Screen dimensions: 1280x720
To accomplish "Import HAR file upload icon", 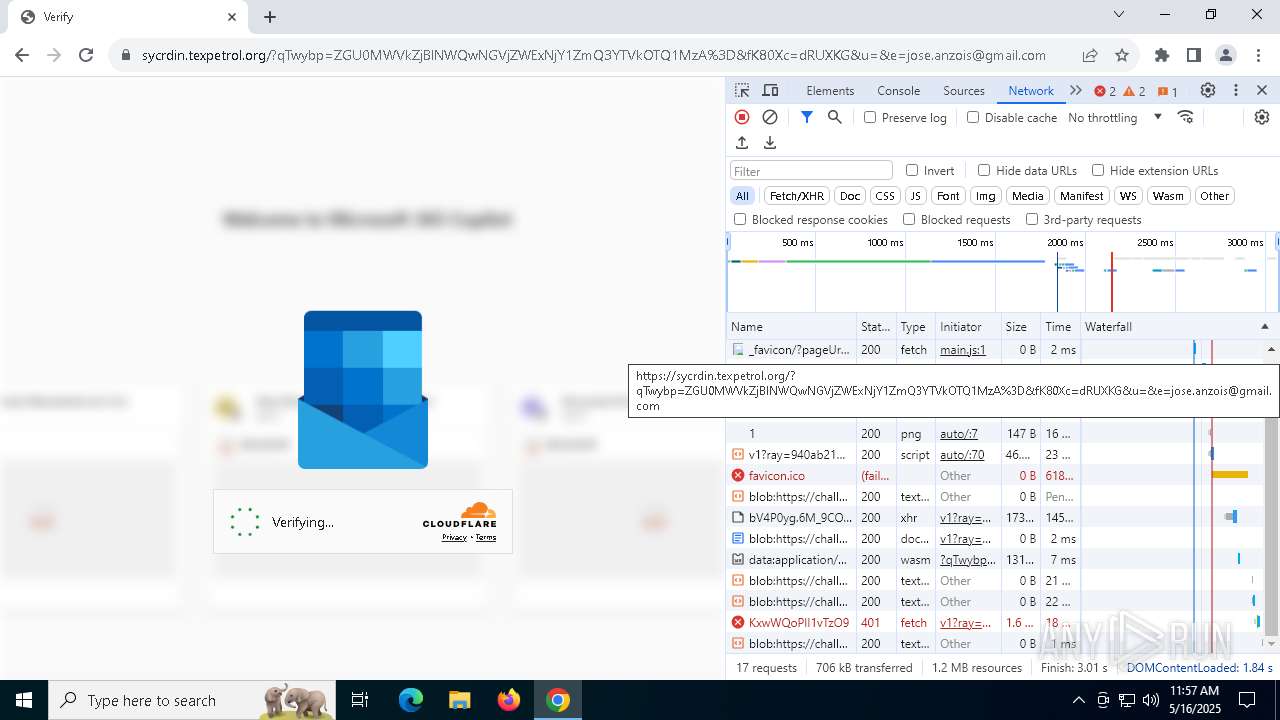I will tap(742, 143).
